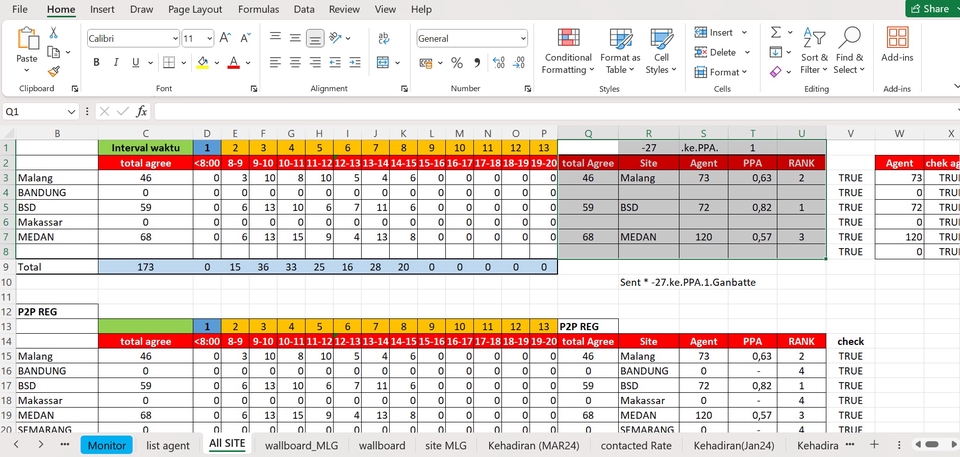Decrease decimal places
This screenshot has height=457, width=960.
click(519, 62)
